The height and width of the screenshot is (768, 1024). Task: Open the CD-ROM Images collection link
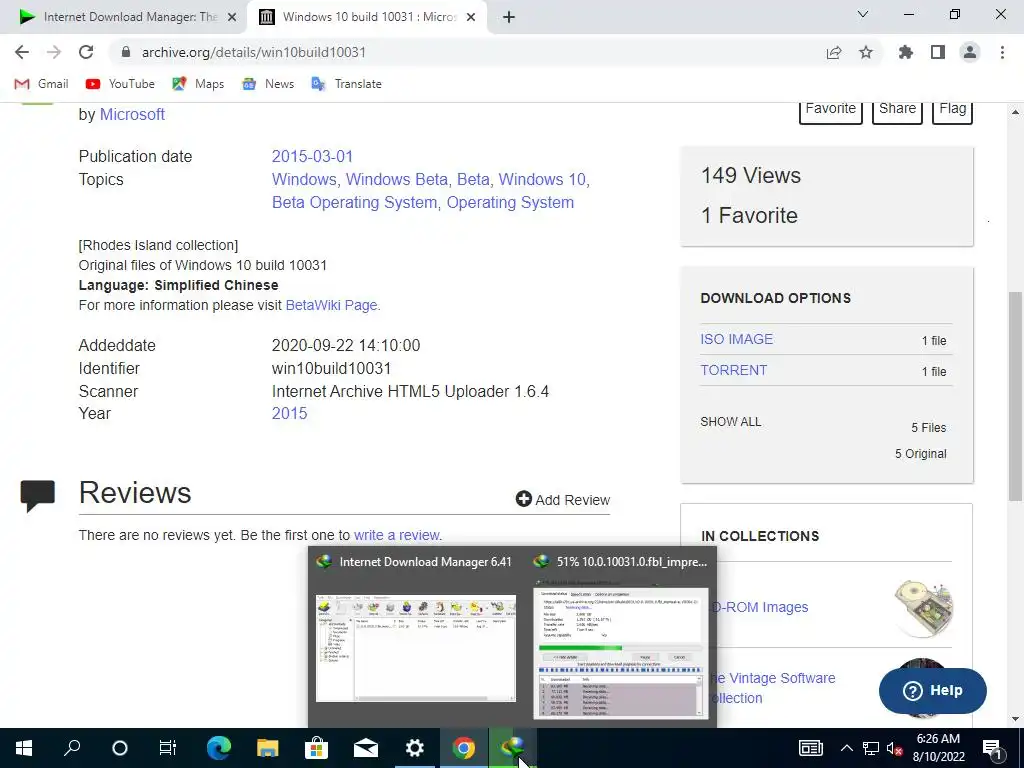[763, 607]
